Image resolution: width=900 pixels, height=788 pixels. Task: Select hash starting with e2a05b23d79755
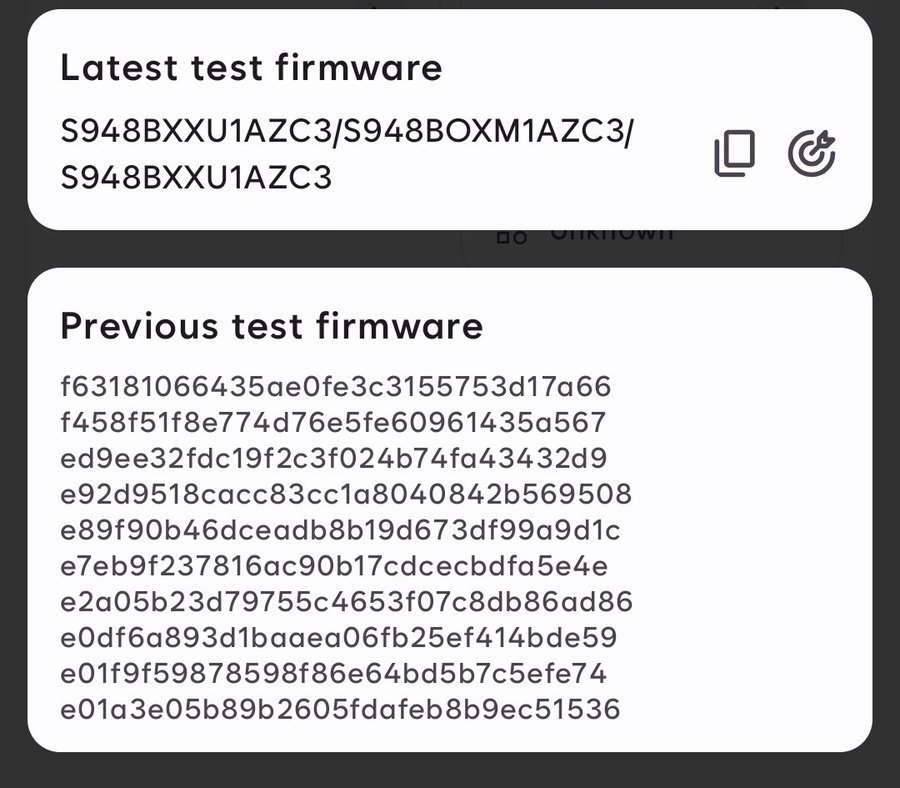click(340, 602)
